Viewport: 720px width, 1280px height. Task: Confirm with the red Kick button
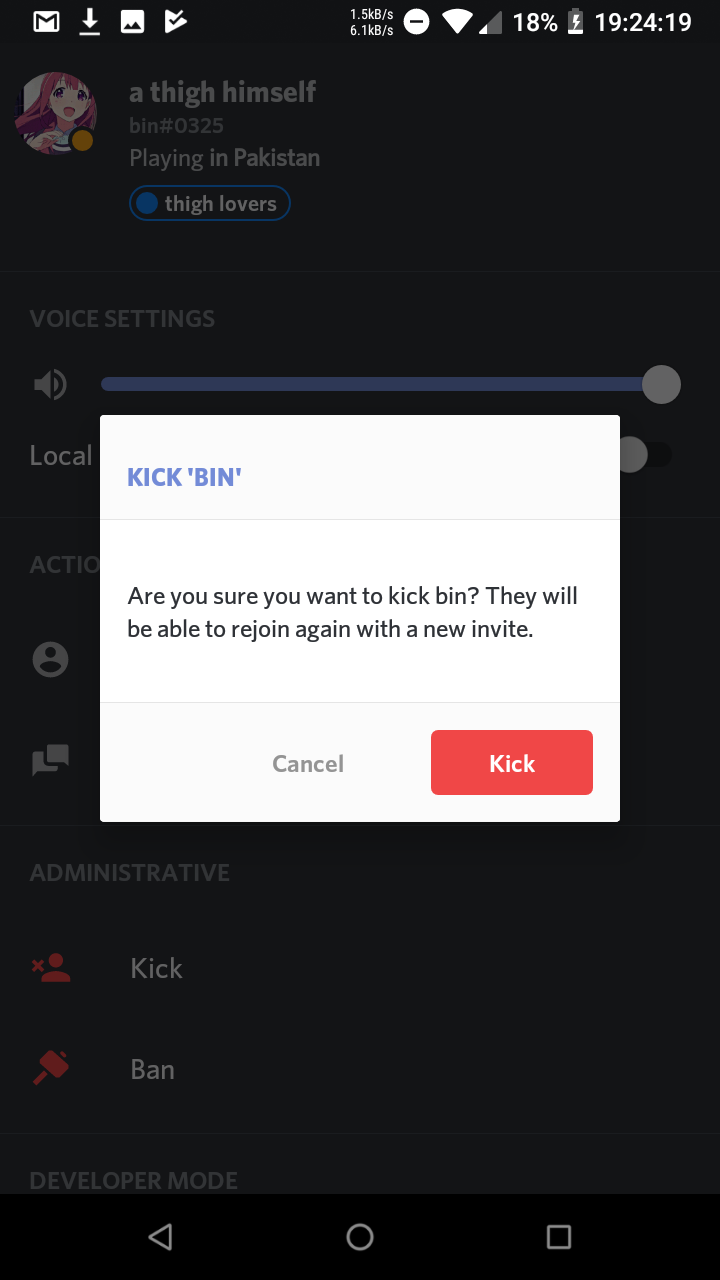coord(511,763)
